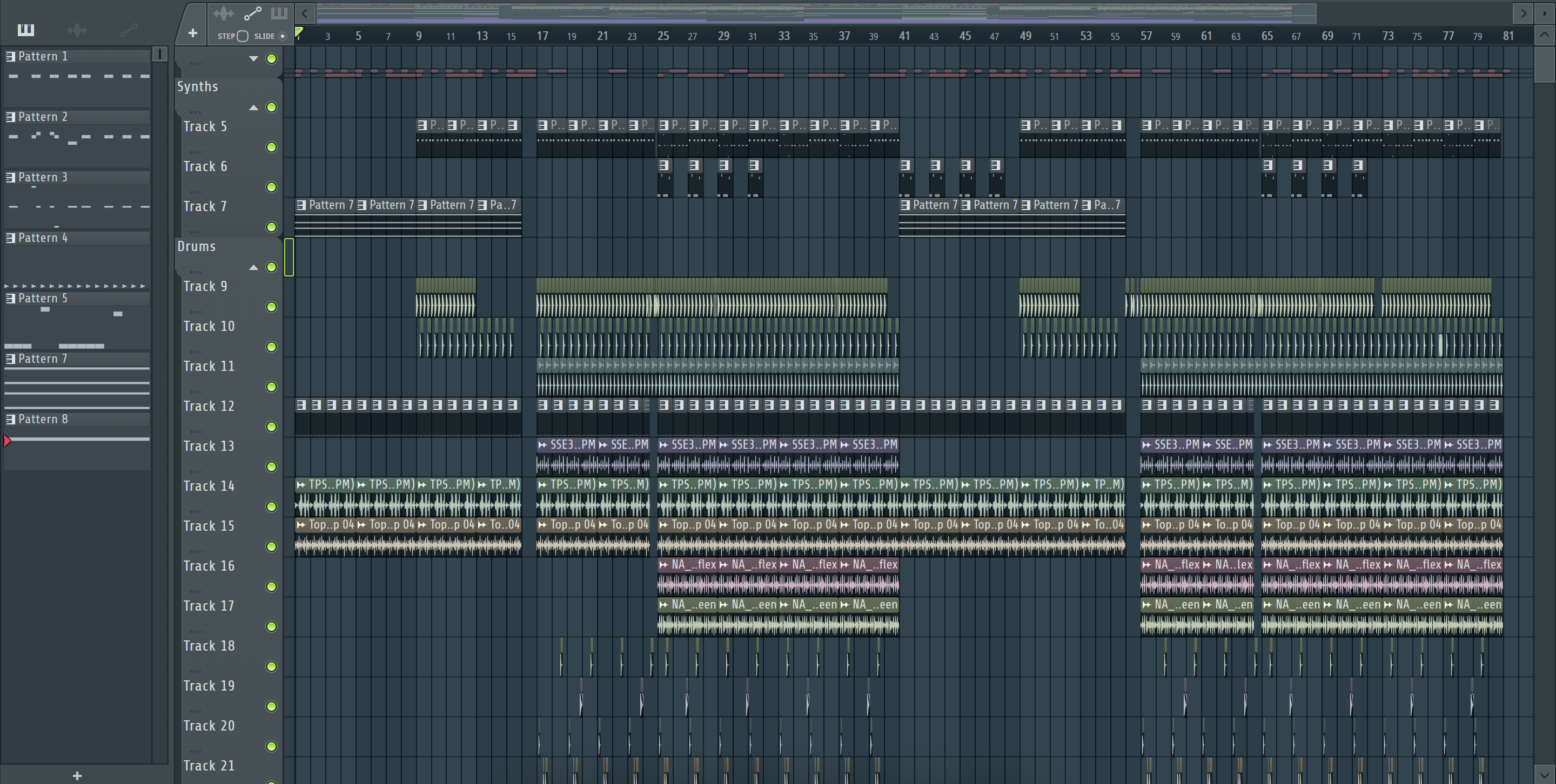1556x784 pixels.
Task: Click the up arrow of the vertical scrollbar
Action: (x=1545, y=35)
